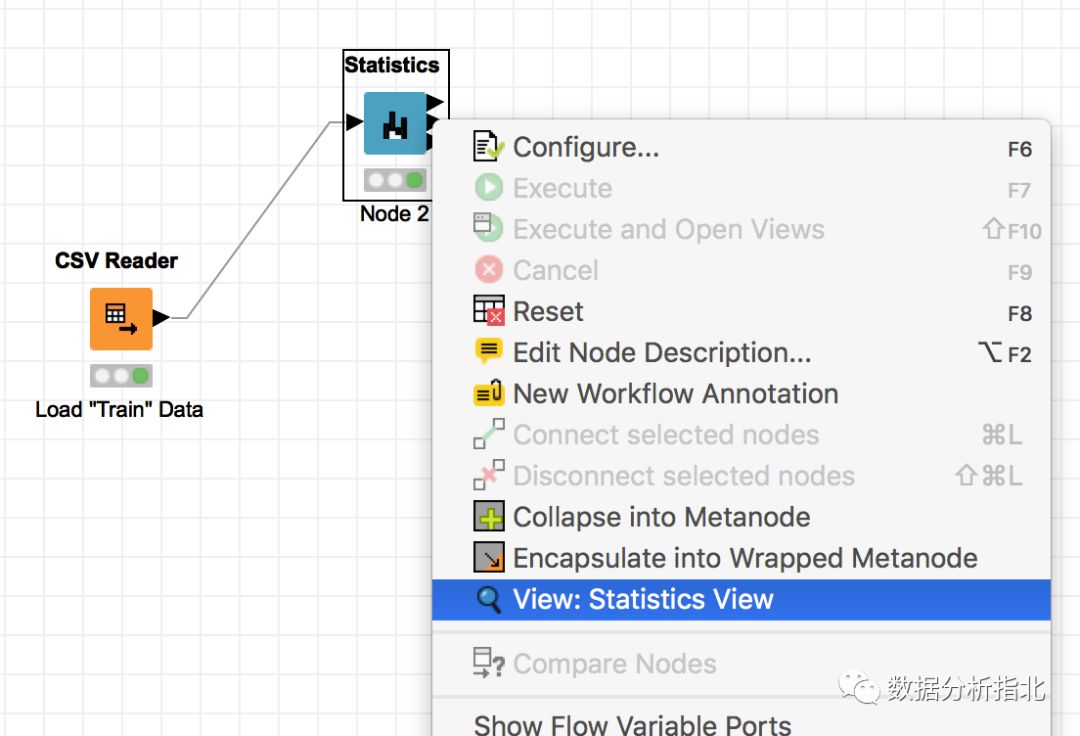
Task: Click the Statistics node traffic light status
Action: coord(395,181)
